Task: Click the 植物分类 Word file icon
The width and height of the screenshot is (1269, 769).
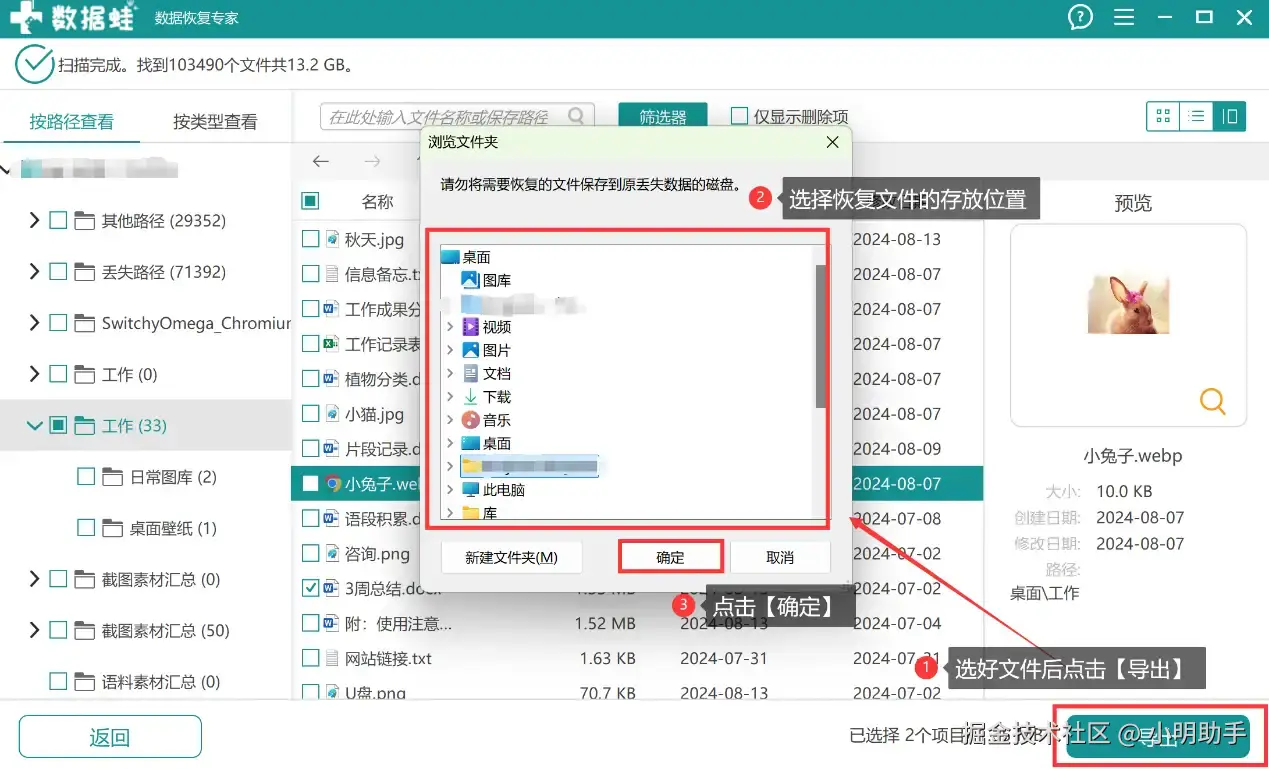Action: click(x=333, y=379)
